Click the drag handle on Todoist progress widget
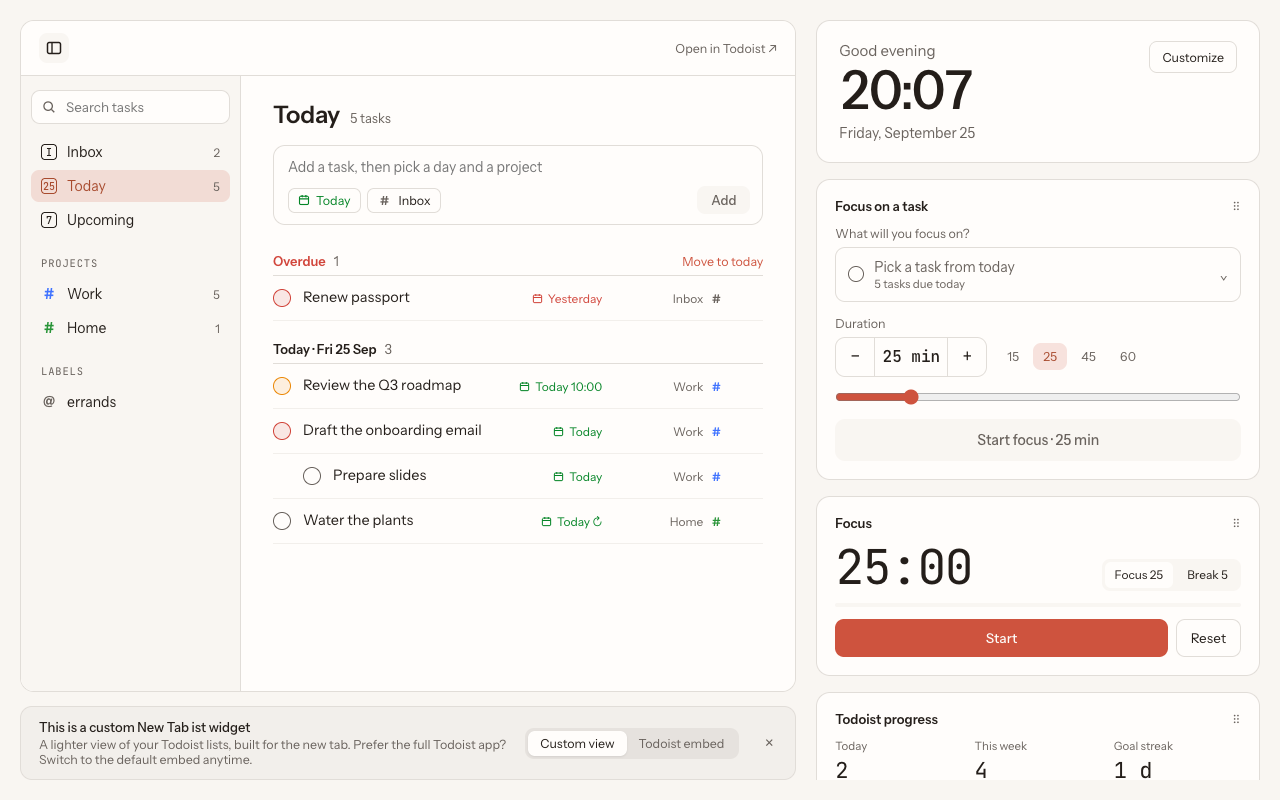This screenshot has height=800, width=1280. [1236, 719]
